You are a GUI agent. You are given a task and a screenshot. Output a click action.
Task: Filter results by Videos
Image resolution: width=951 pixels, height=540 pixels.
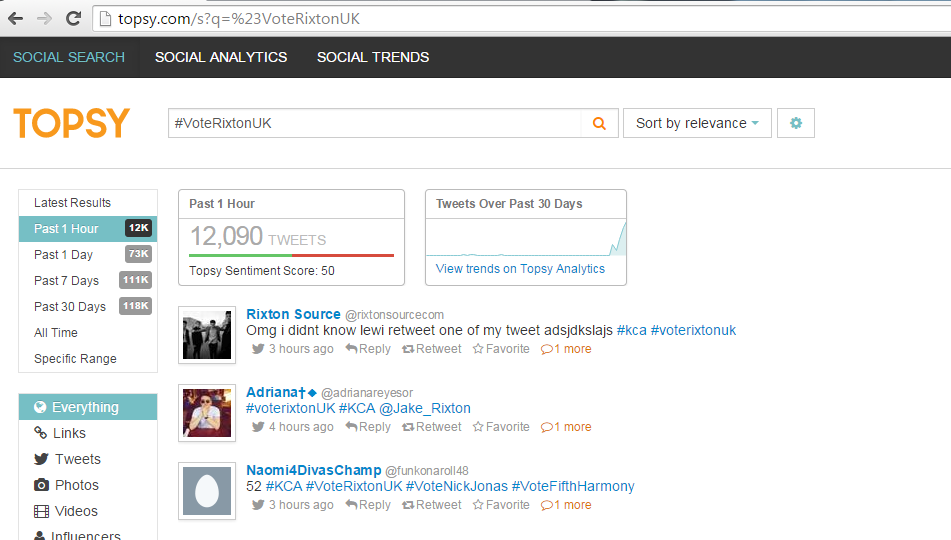[88, 511]
